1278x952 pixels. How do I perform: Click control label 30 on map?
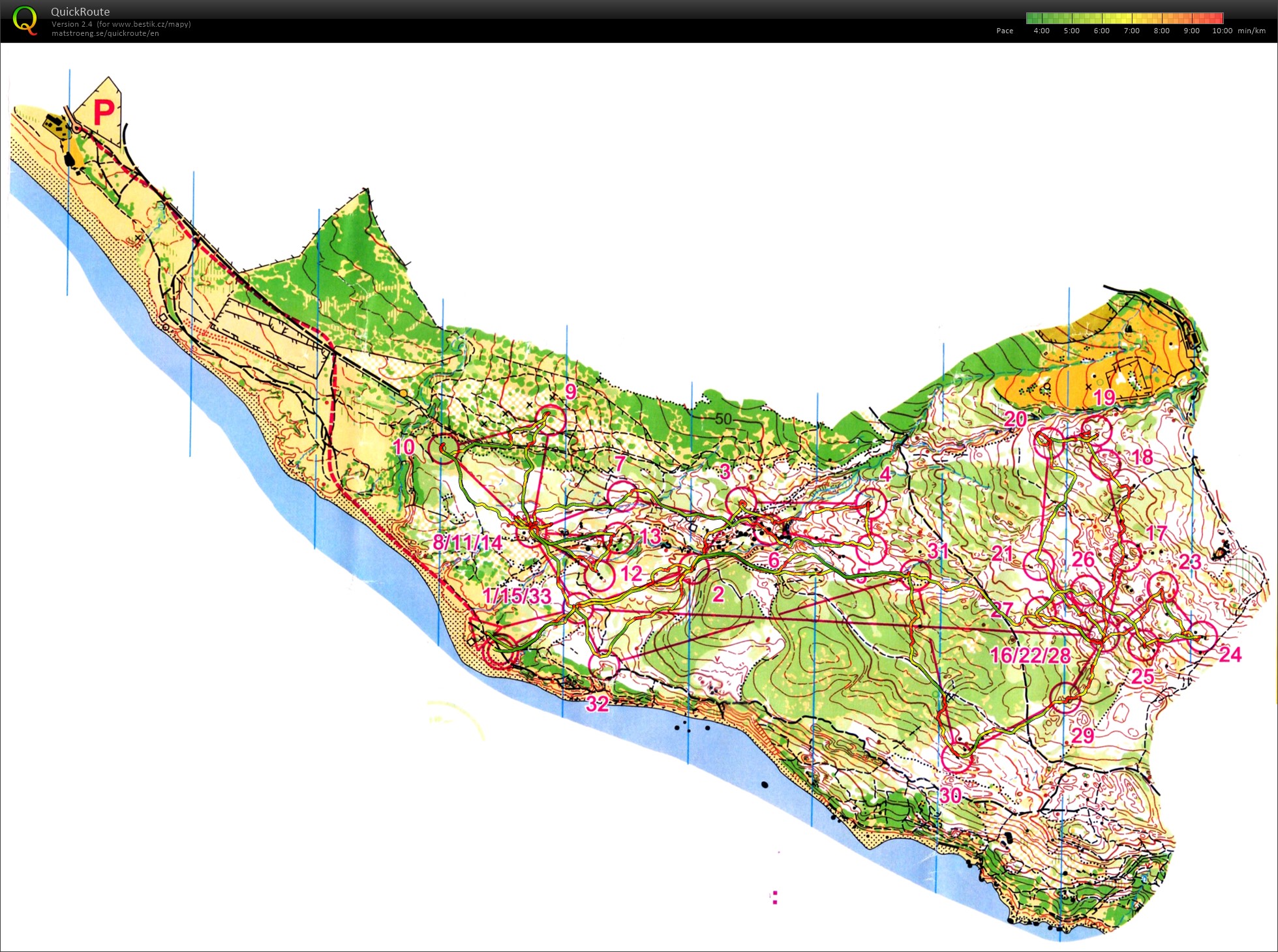pos(951,795)
